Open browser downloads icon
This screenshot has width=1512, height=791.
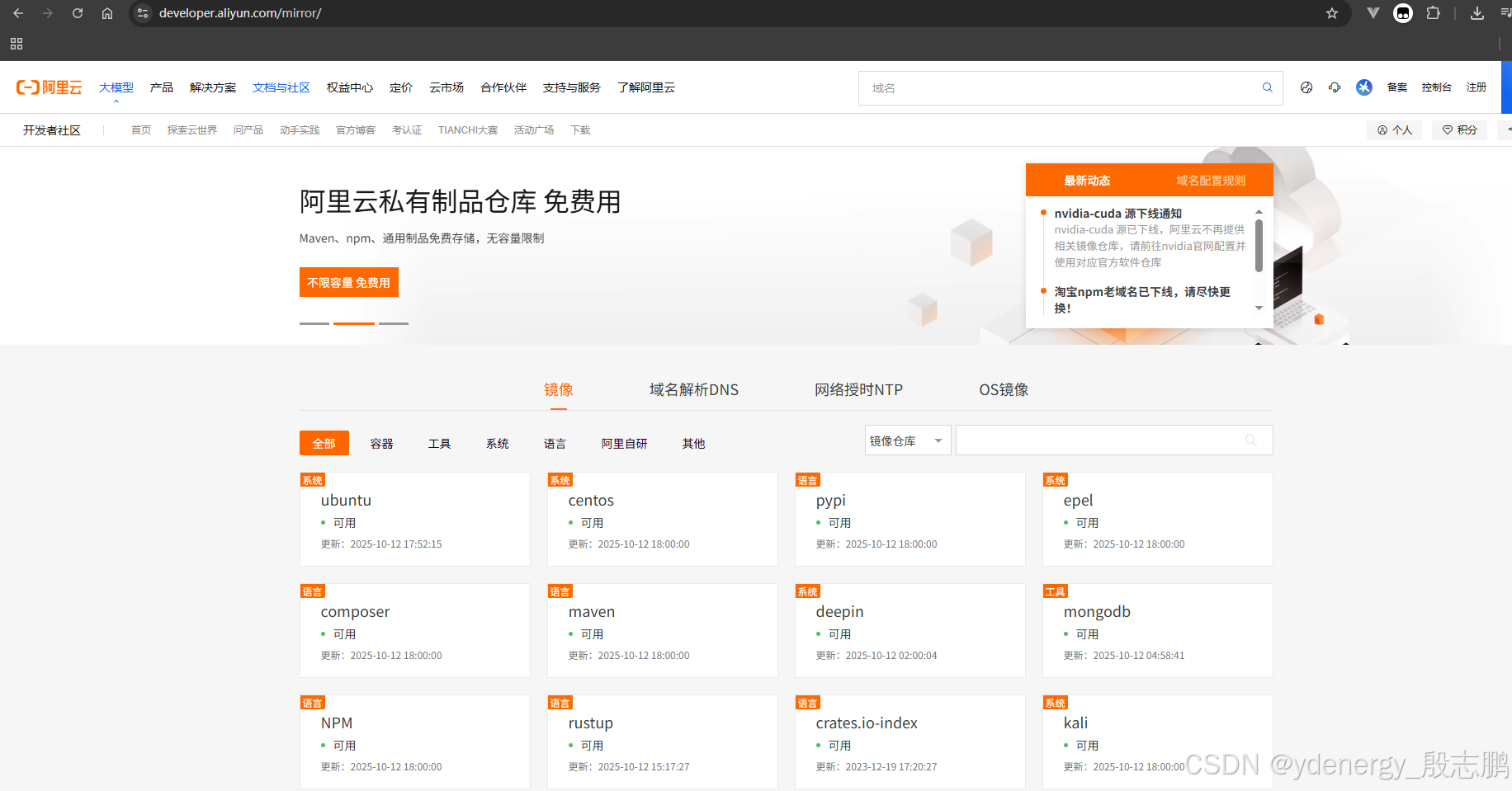1477,13
